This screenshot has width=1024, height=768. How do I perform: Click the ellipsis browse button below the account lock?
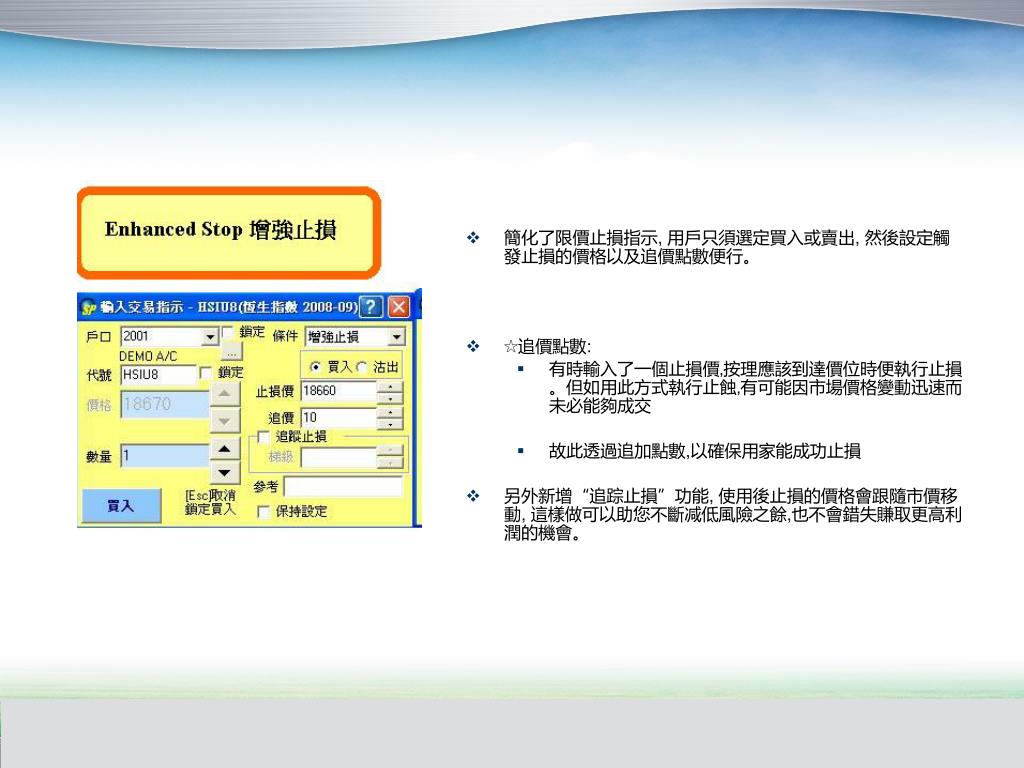click(232, 352)
